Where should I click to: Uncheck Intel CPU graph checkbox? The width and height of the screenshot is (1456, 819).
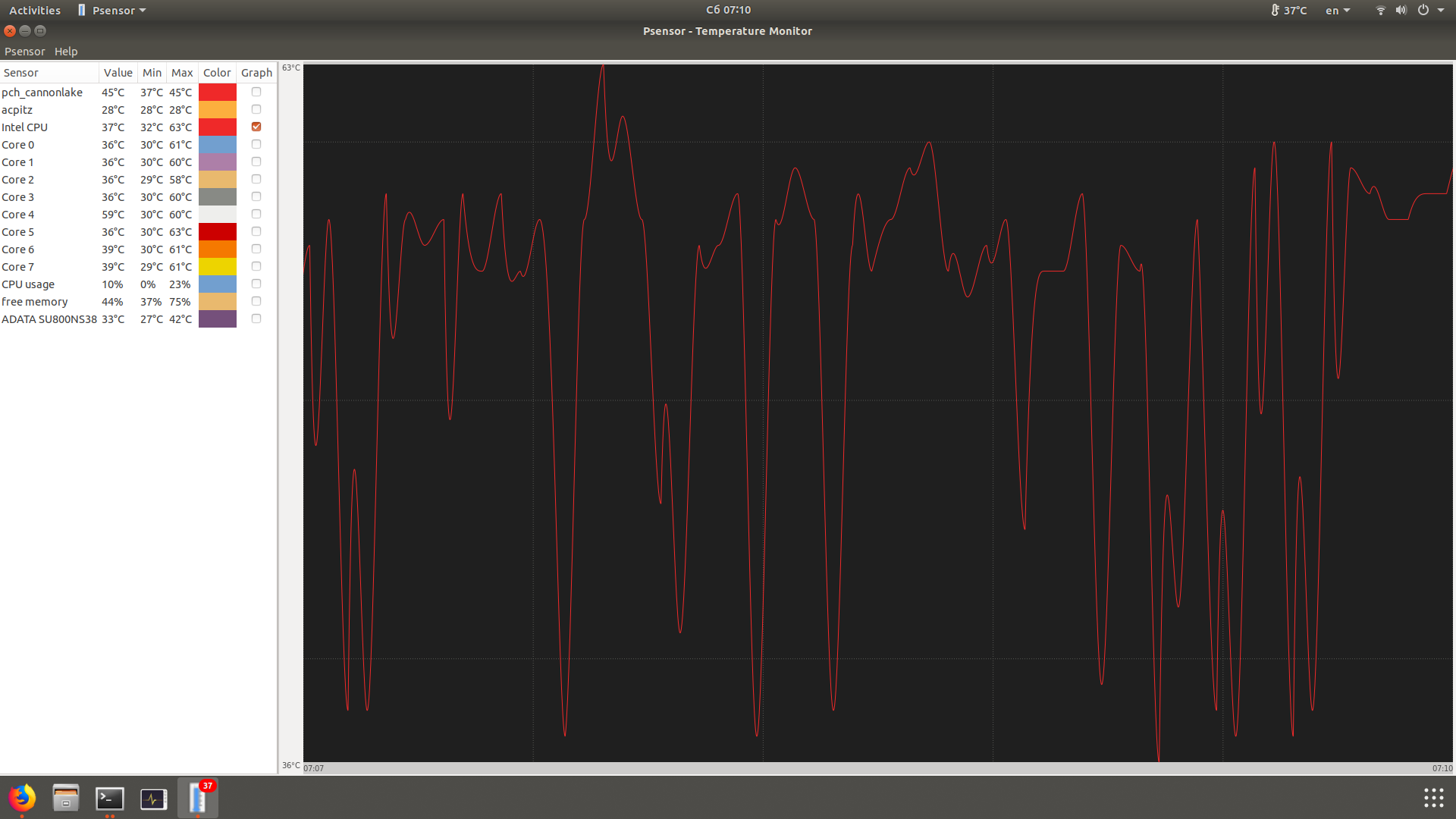click(256, 127)
